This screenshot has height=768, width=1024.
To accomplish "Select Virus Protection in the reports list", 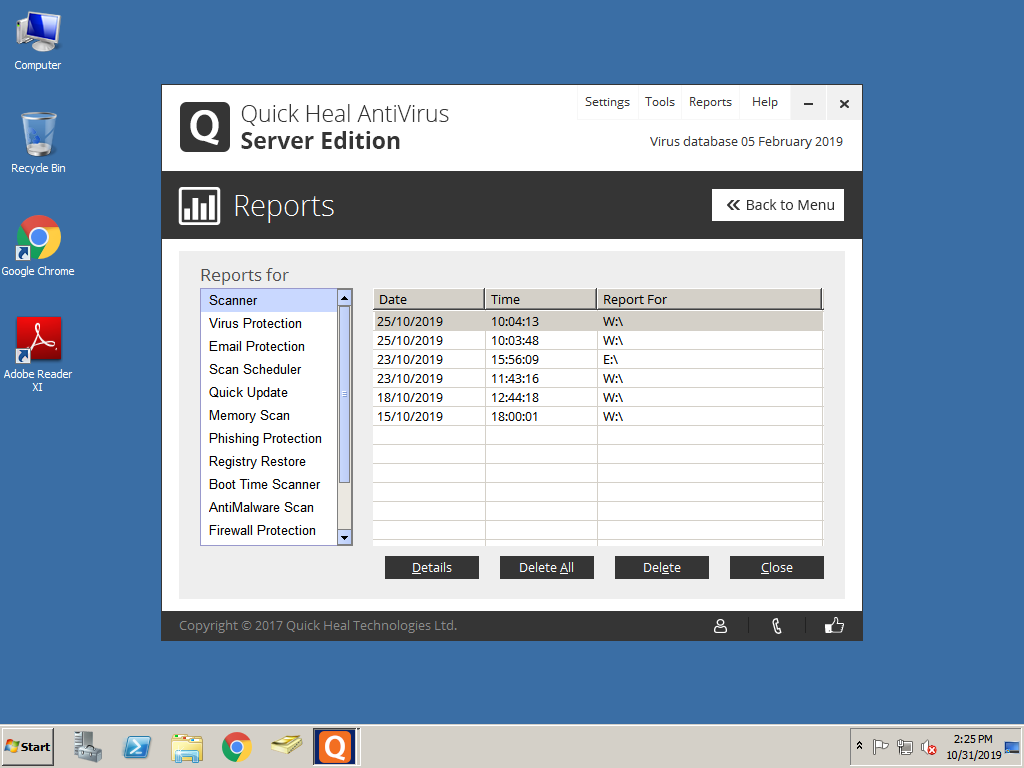I will 255,323.
